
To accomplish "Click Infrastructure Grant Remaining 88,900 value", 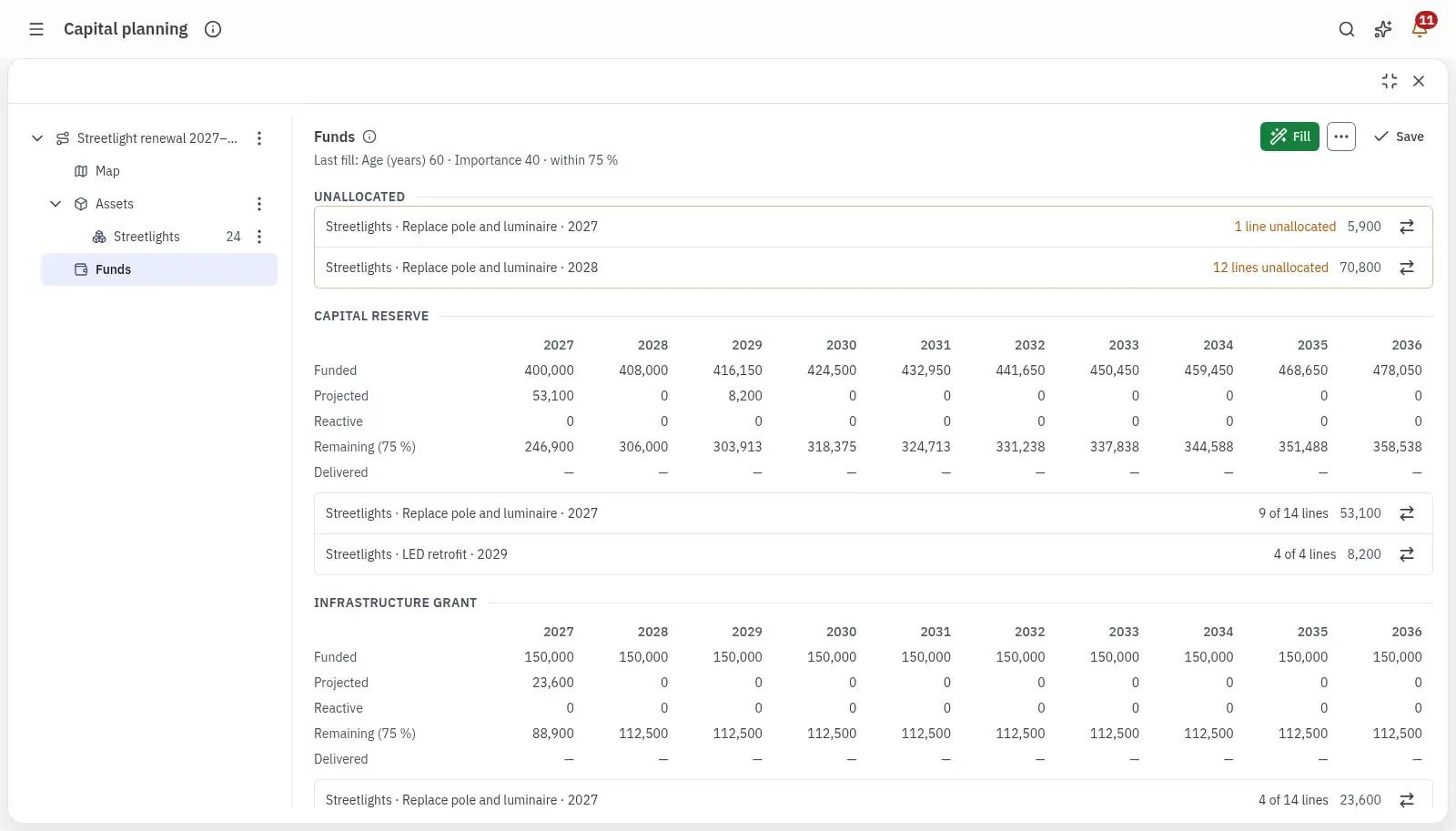I will click(x=553, y=734).
